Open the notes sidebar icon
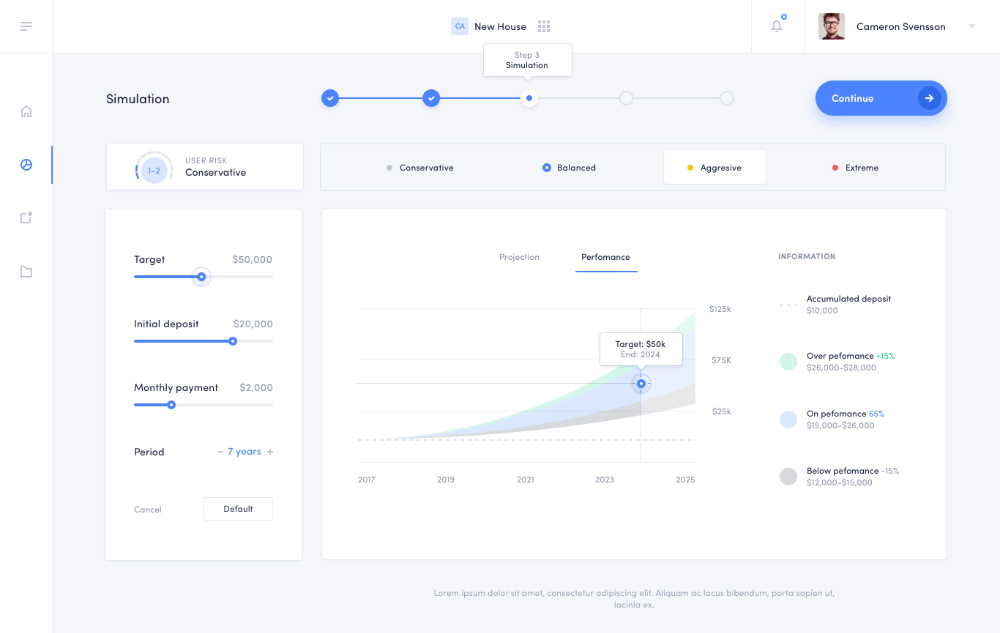 26,217
